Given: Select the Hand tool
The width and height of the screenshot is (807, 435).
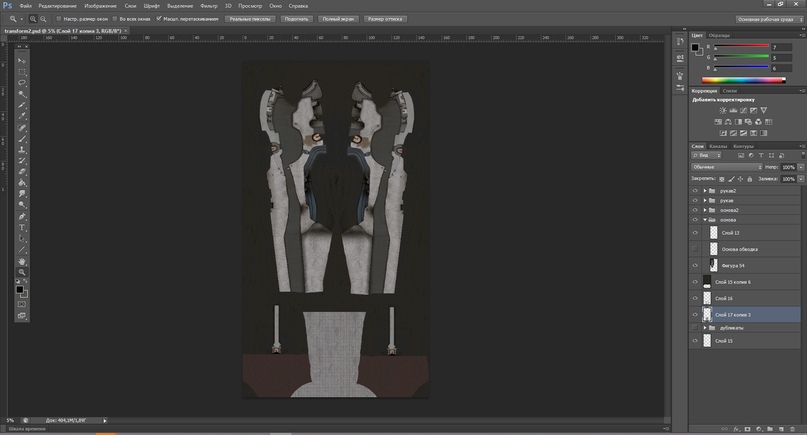Looking at the screenshot, I should 22,261.
